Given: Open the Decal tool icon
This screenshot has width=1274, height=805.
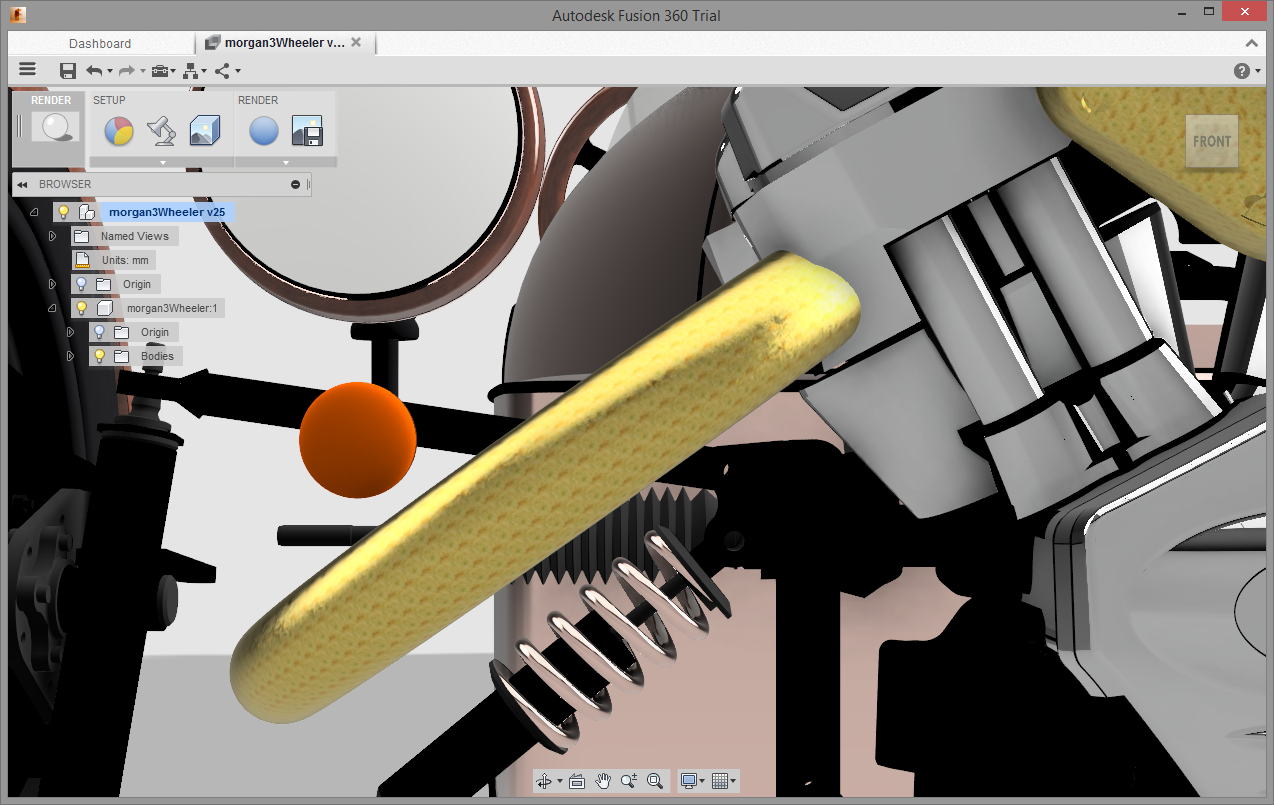Looking at the screenshot, I should tap(205, 131).
